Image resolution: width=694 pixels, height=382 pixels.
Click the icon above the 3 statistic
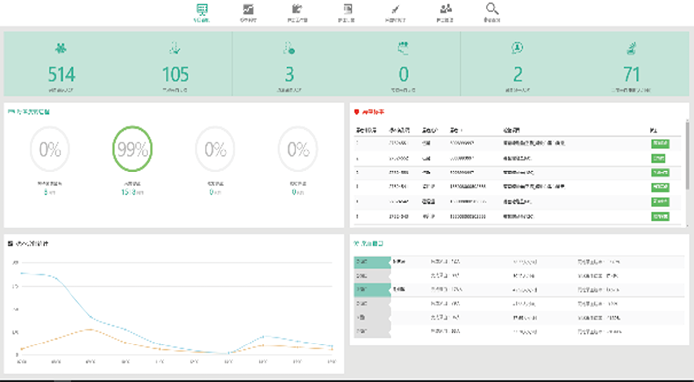tap(289, 48)
